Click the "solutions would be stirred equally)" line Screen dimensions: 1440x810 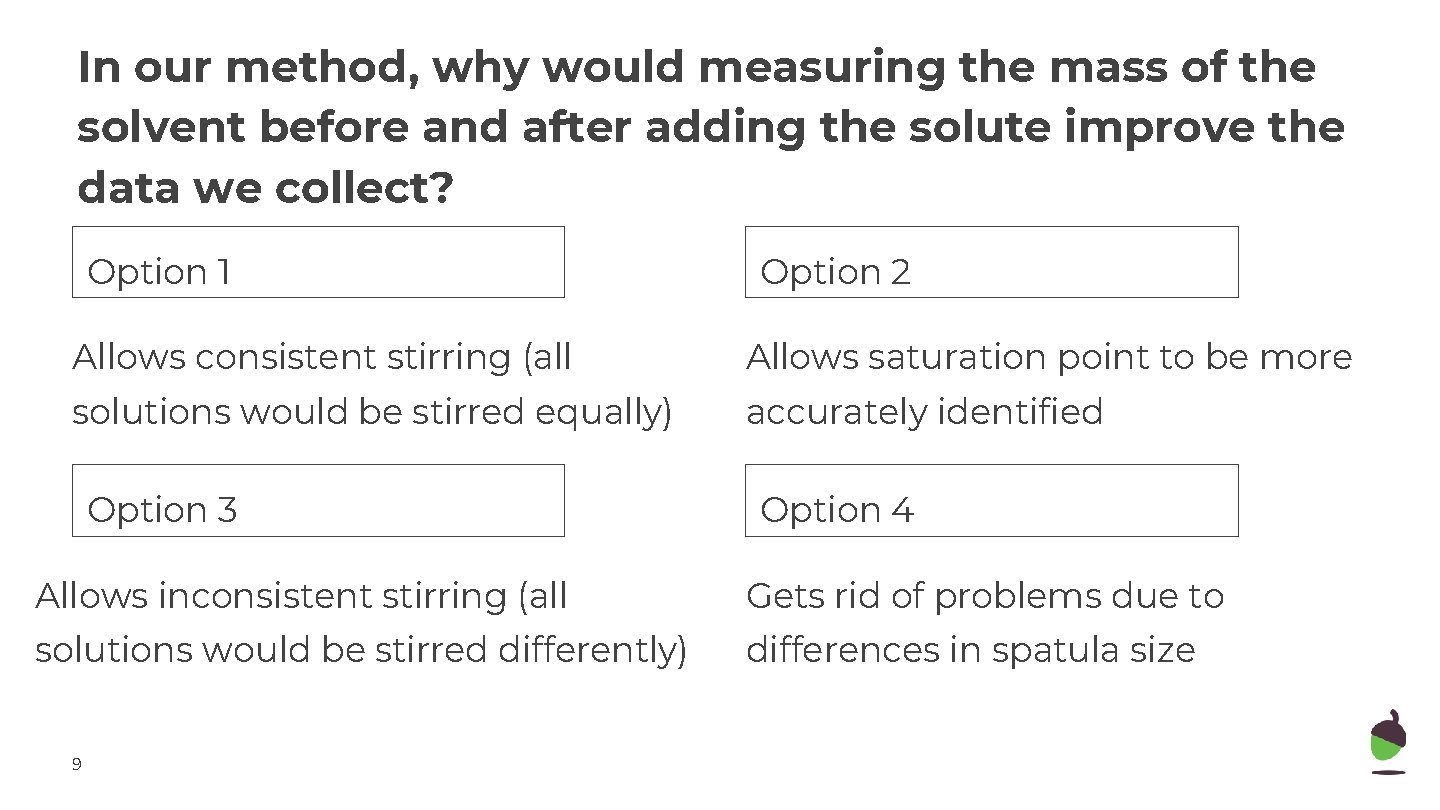click(372, 411)
